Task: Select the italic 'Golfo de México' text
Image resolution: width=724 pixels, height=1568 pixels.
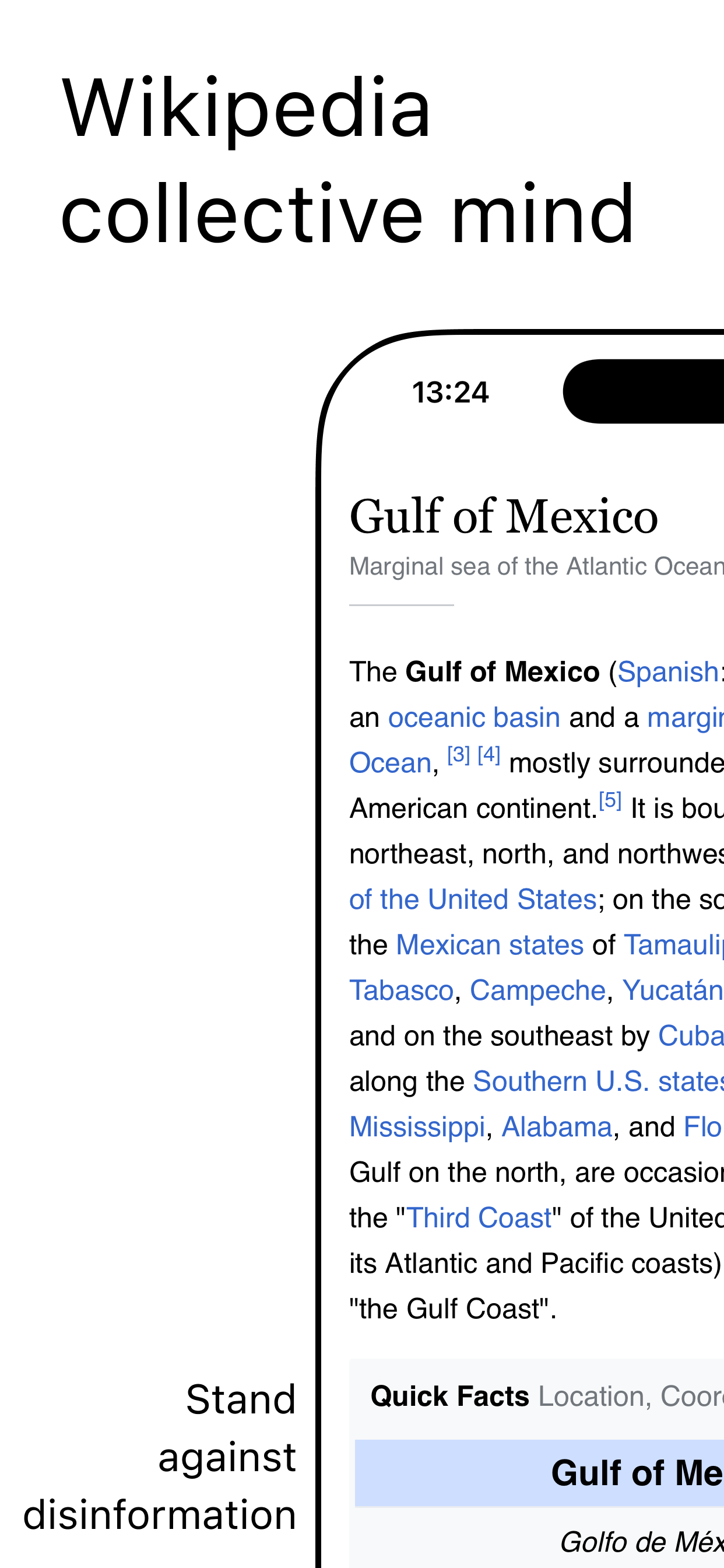Action: (x=641, y=1542)
